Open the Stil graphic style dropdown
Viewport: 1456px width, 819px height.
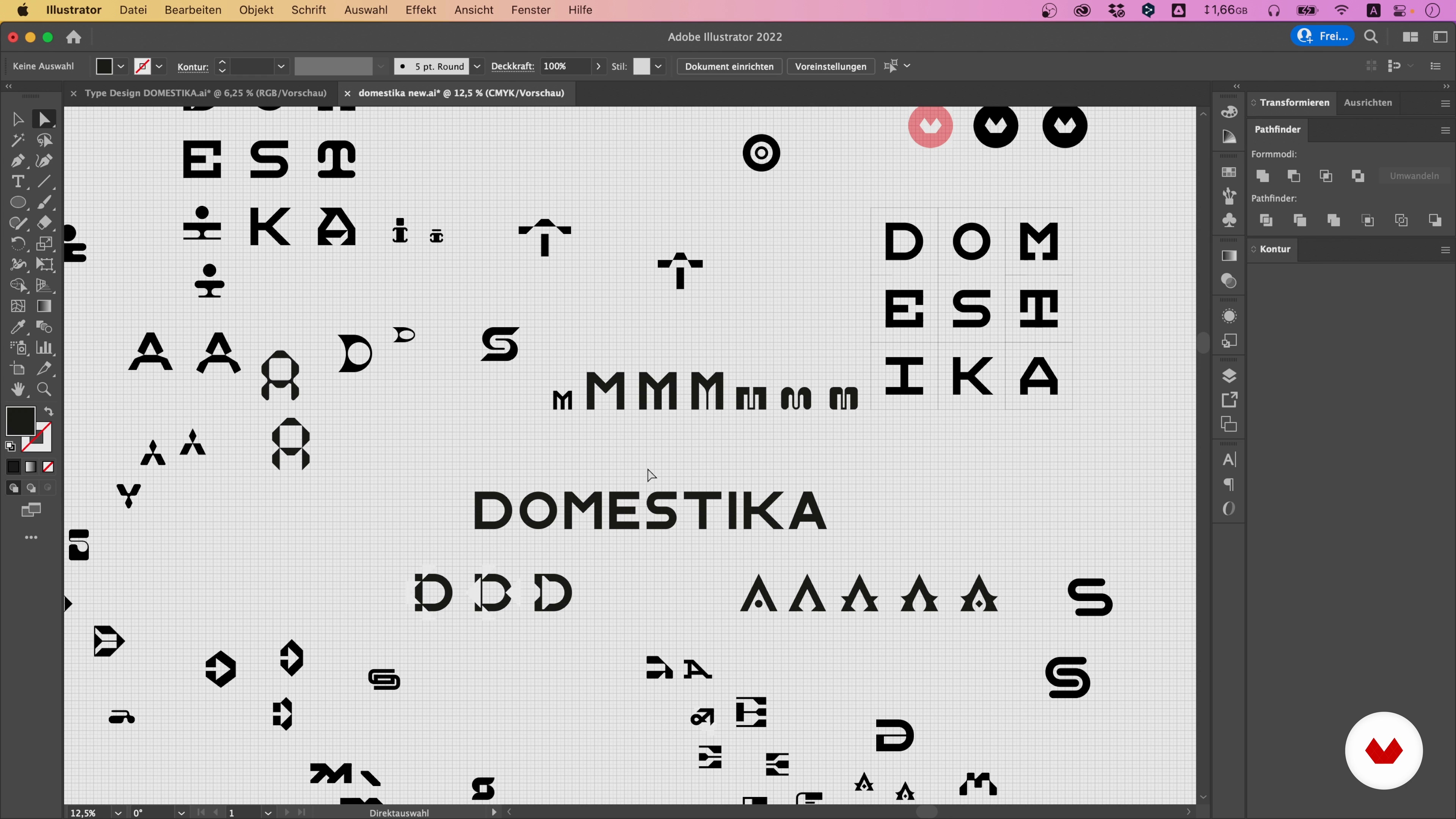tap(659, 67)
